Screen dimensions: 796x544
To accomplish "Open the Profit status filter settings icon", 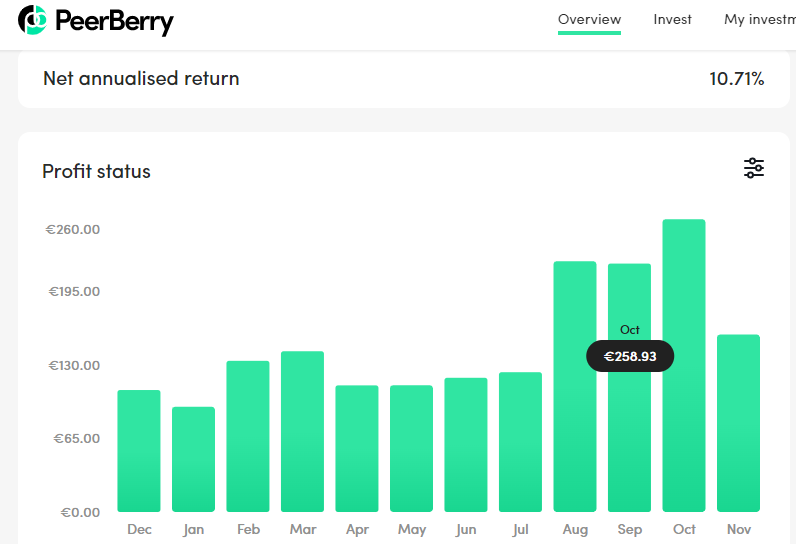I will 754,168.
